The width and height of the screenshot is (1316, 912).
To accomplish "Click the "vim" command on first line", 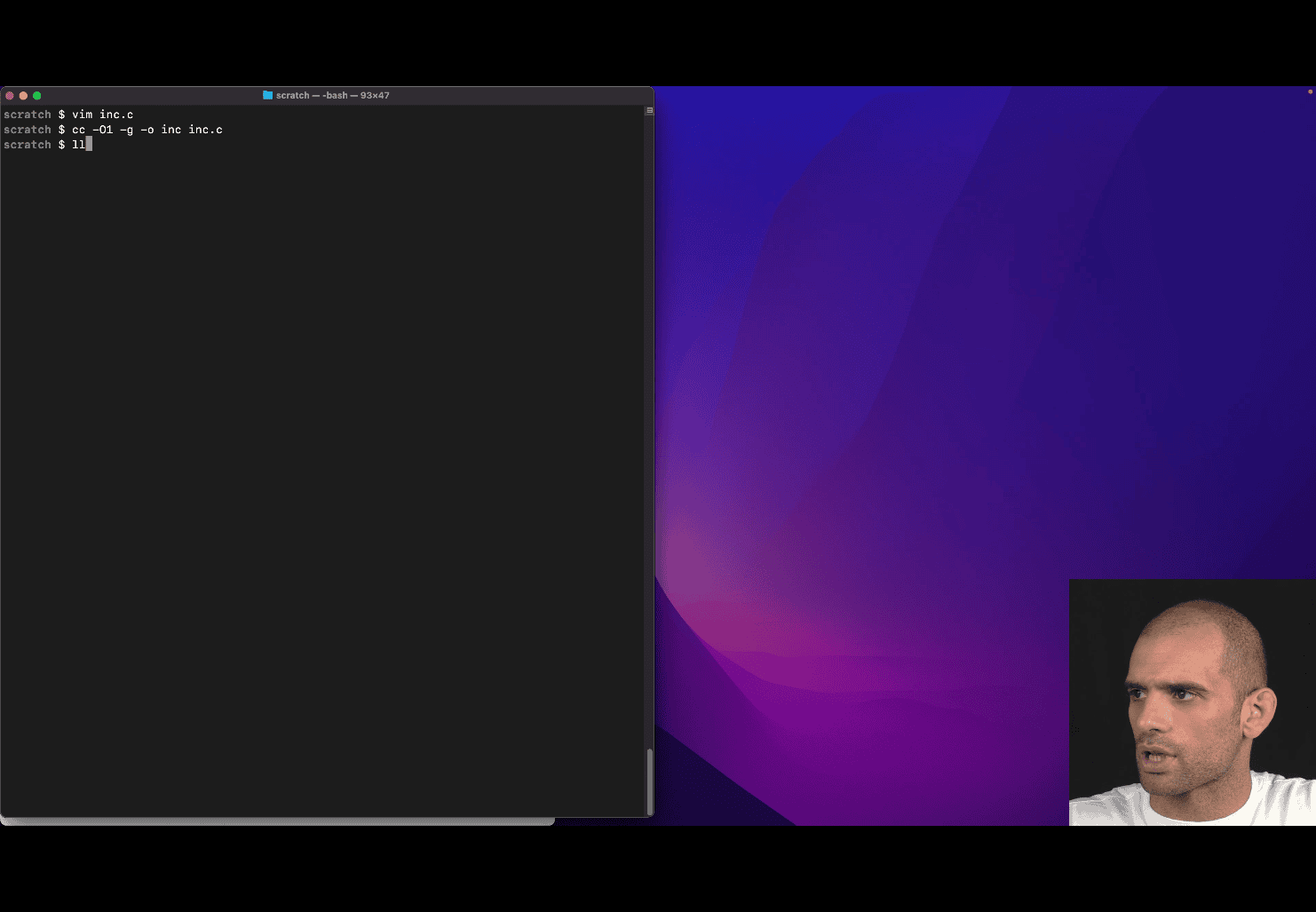I will click(x=82, y=115).
